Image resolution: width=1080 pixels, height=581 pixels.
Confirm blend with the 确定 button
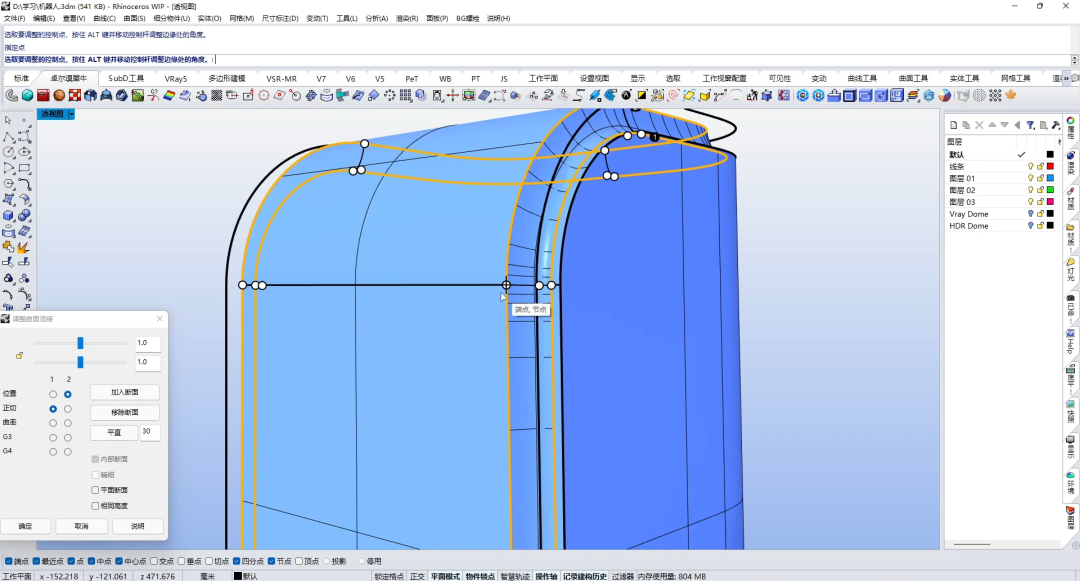pos(25,526)
